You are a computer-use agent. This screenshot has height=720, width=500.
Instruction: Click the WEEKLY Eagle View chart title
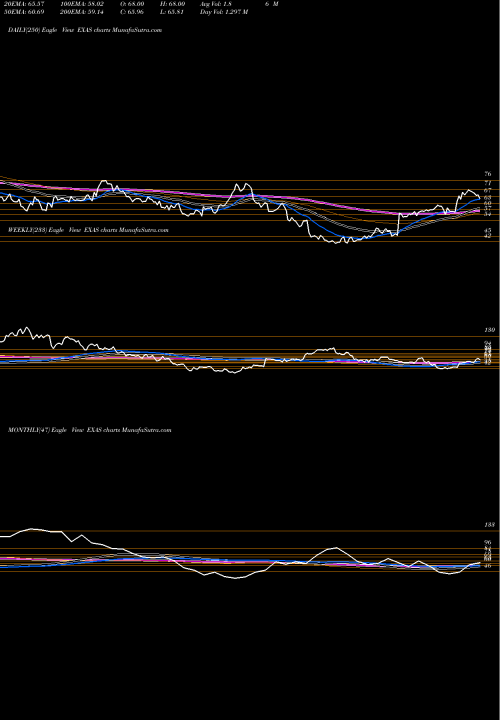(x=88, y=230)
